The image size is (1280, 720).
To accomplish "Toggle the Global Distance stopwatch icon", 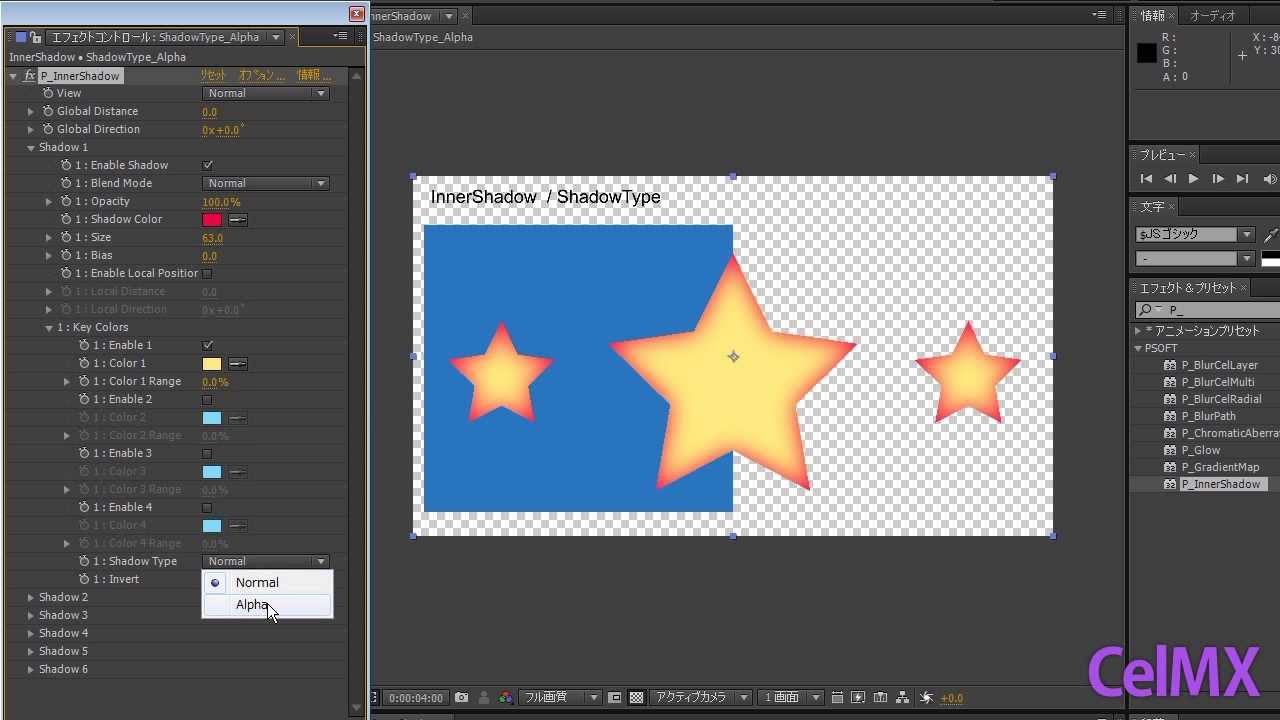I will [48, 111].
